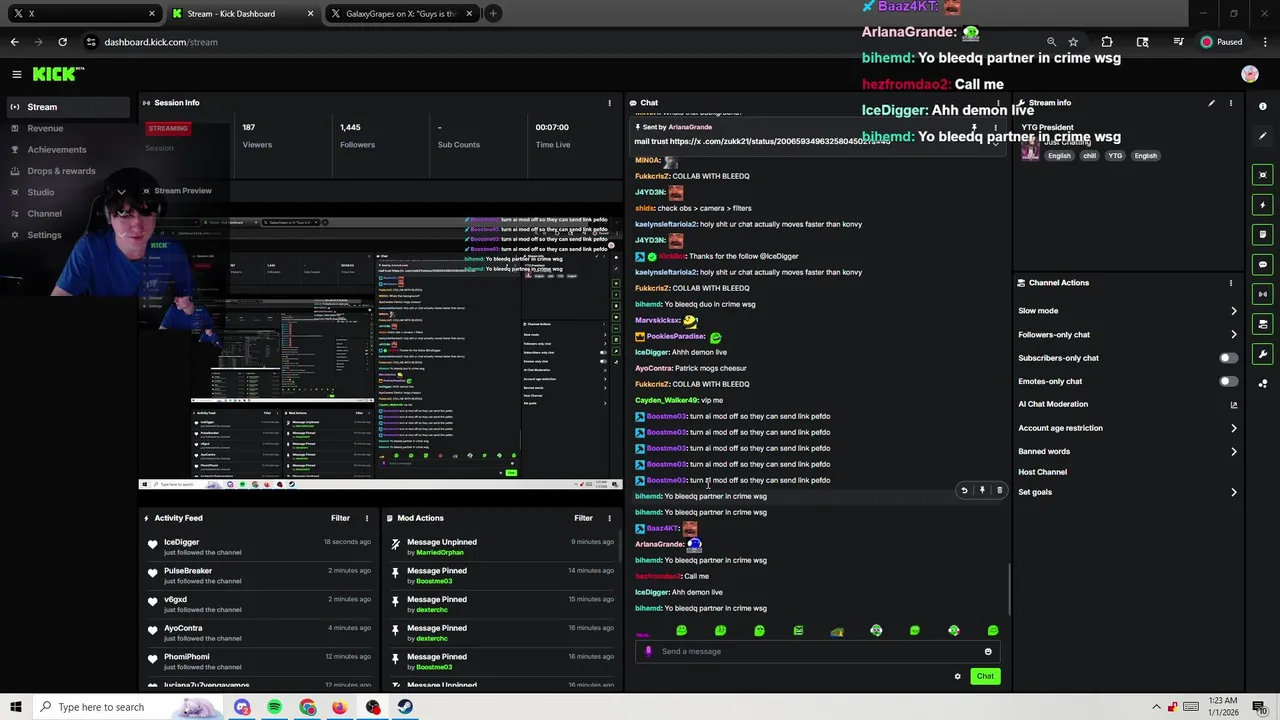Click the edit pencil in right rail
The height and width of the screenshot is (720, 1280).
pyautogui.click(x=1263, y=136)
